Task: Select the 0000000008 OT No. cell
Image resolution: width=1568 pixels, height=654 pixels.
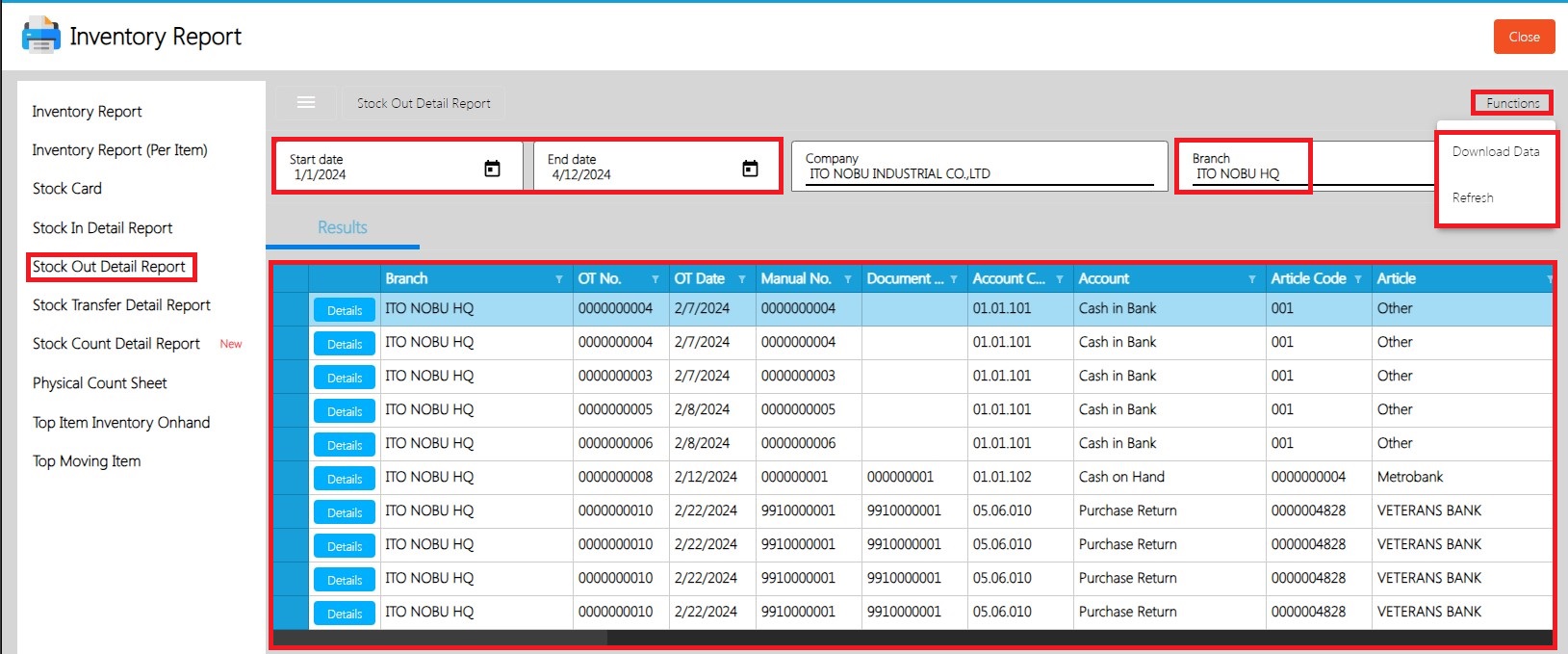Action: tap(621, 477)
